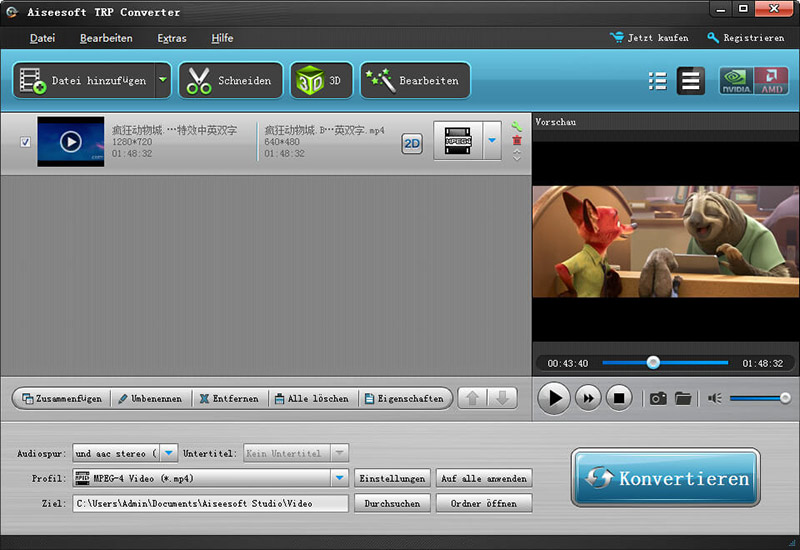Image resolution: width=800 pixels, height=550 pixels.
Task: Click Registrieren link
Action: [745, 38]
